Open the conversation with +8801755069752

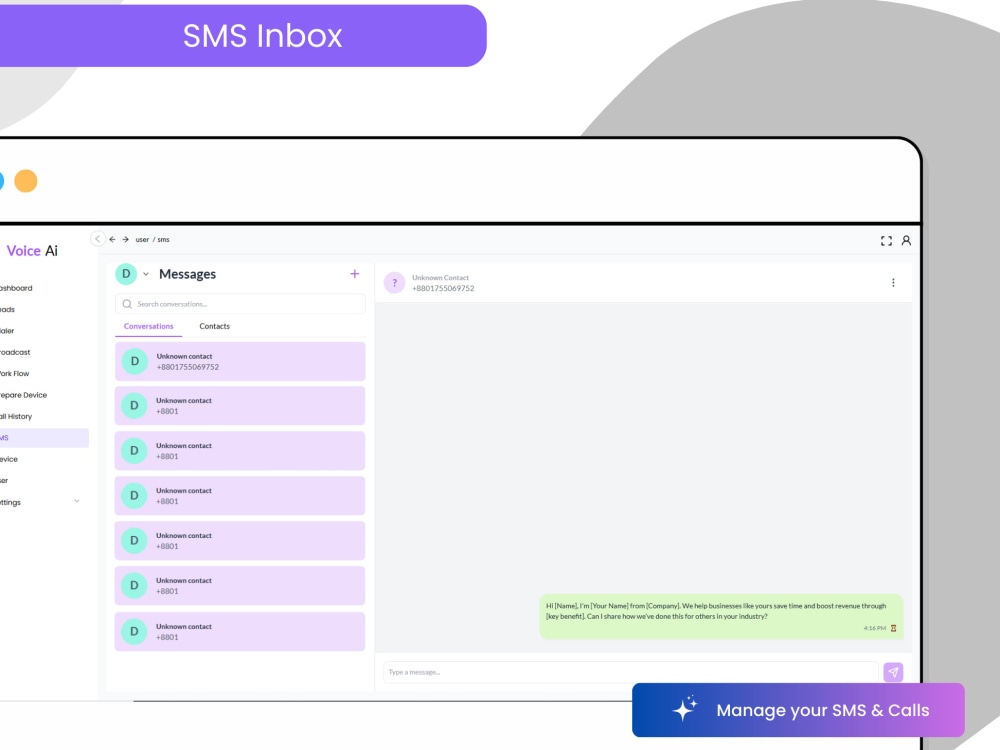[x=240, y=362]
